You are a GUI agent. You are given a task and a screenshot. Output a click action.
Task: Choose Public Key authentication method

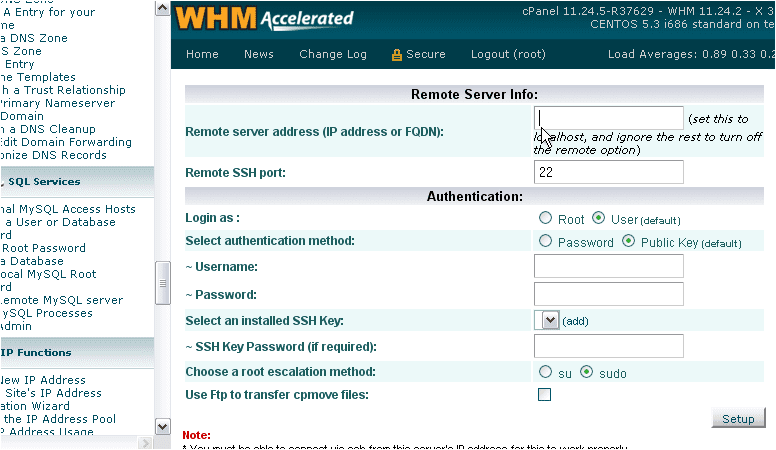[629, 241]
